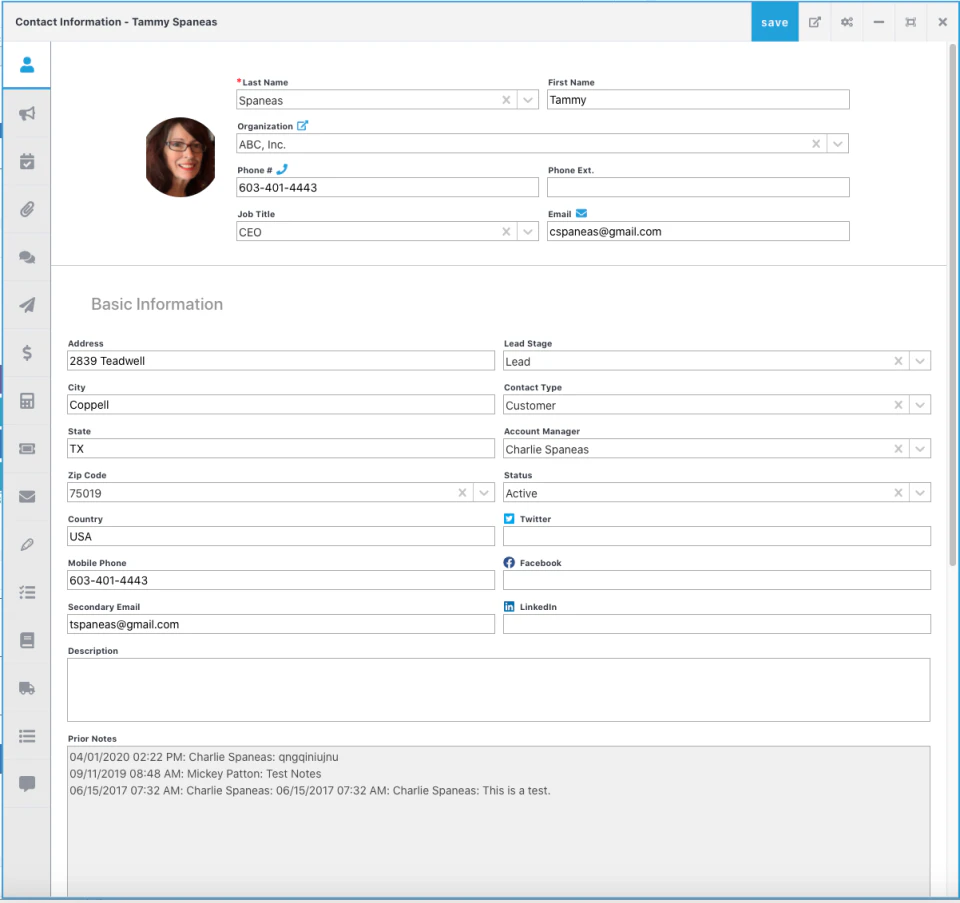Clear the Zip Code field with its X button
The image size is (960, 903).
pyautogui.click(x=461, y=492)
